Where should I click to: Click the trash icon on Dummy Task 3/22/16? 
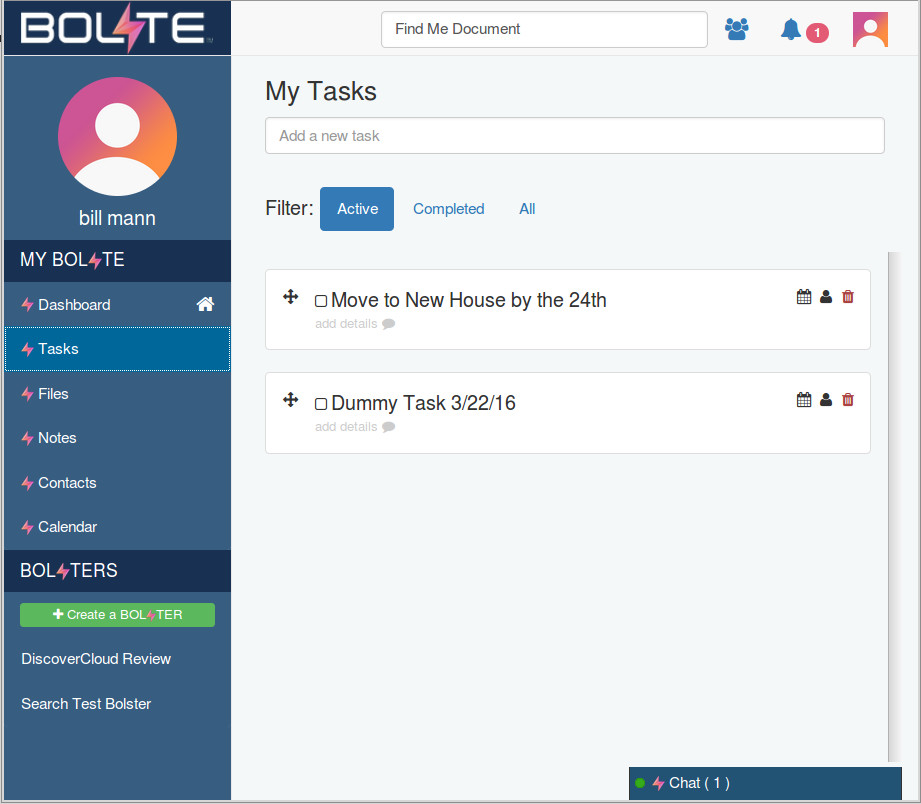(x=847, y=399)
